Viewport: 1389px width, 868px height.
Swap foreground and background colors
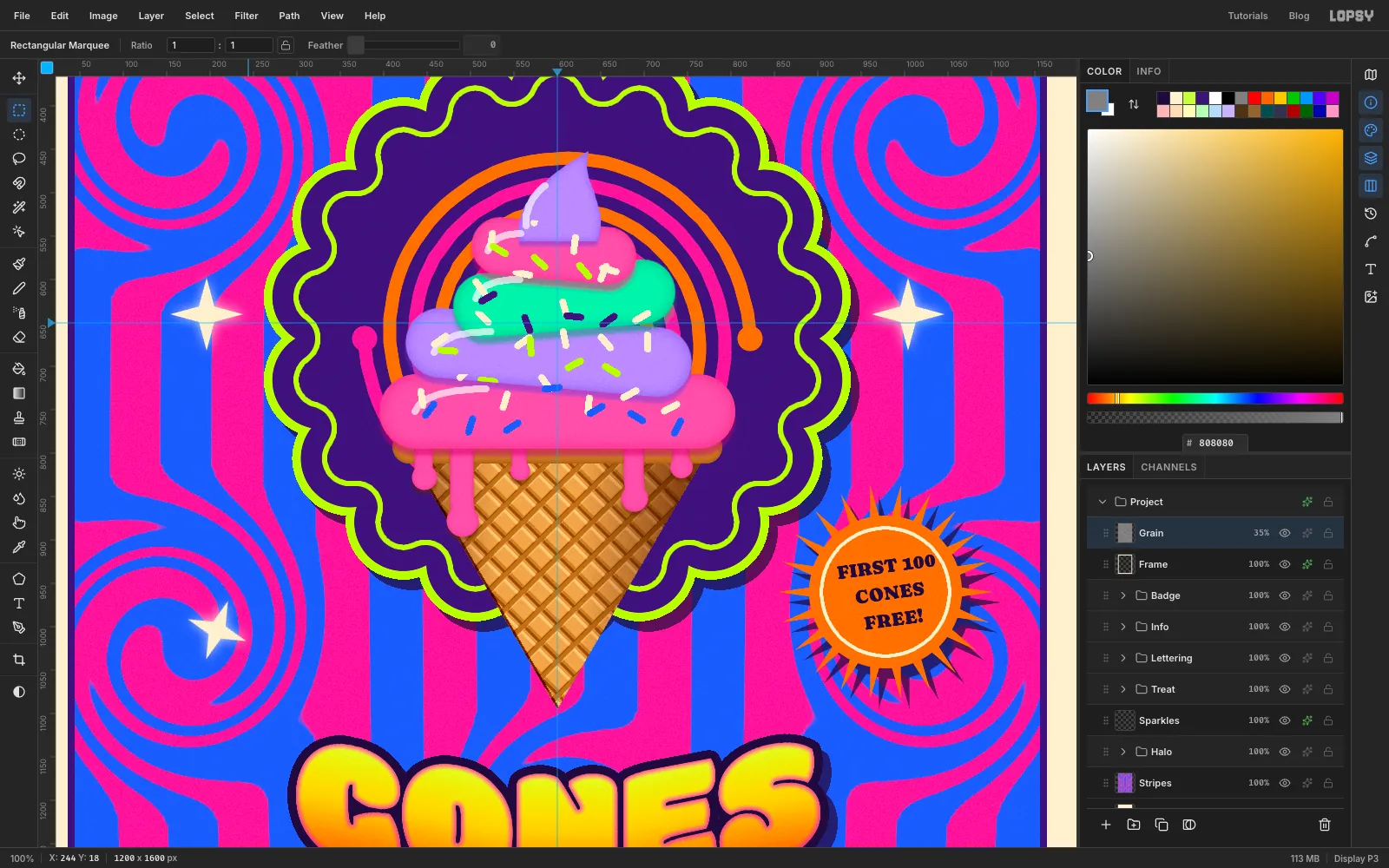point(1134,104)
